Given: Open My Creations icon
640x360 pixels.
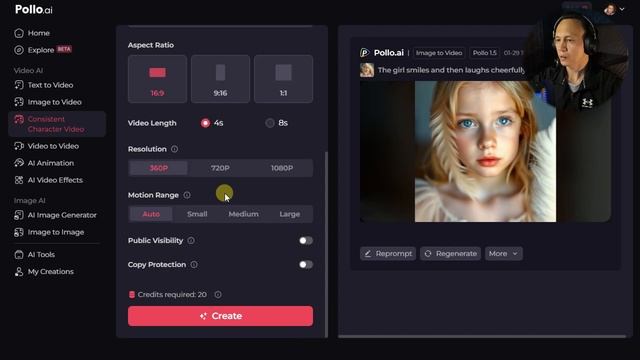Looking at the screenshot, I should [x=19, y=272].
